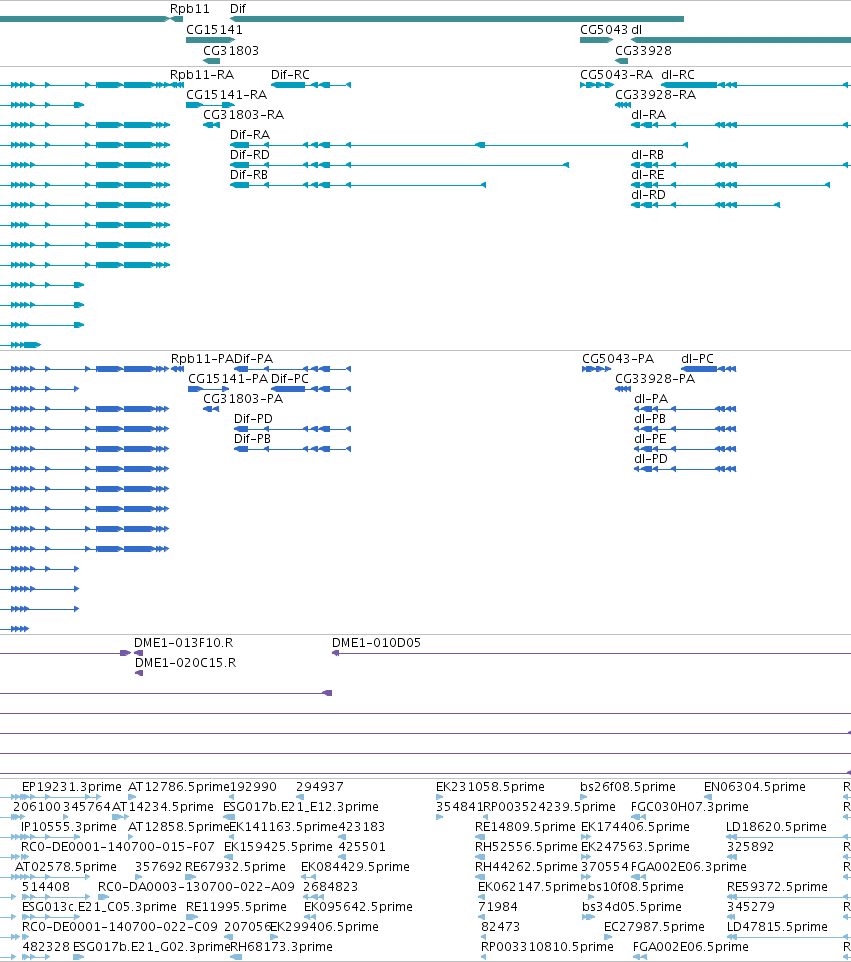The width and height of the screenshot is (851, 962).
Task: Click the DME1-013F10.R clone label
Action: point(183,642)
